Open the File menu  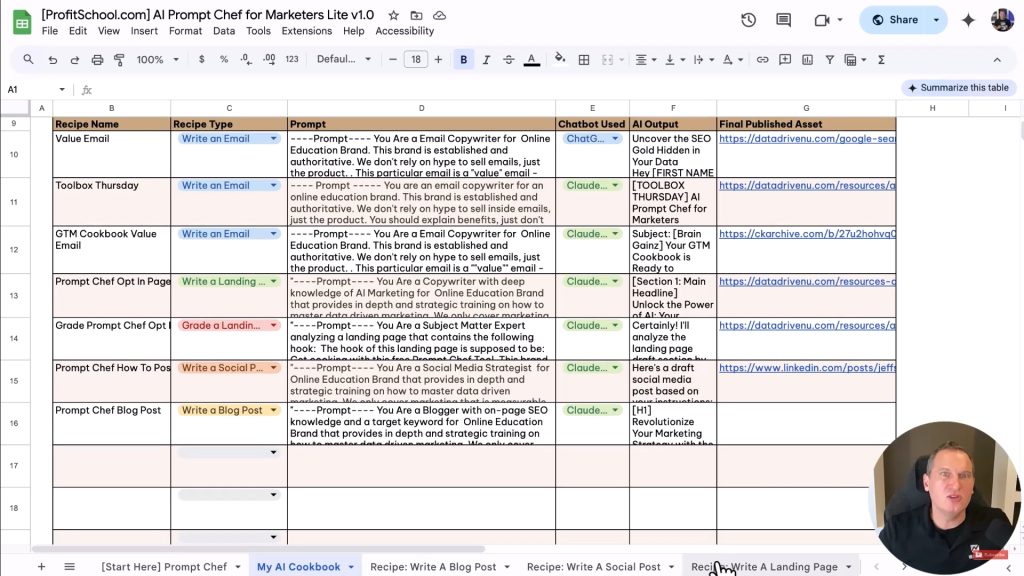(50, 31)
